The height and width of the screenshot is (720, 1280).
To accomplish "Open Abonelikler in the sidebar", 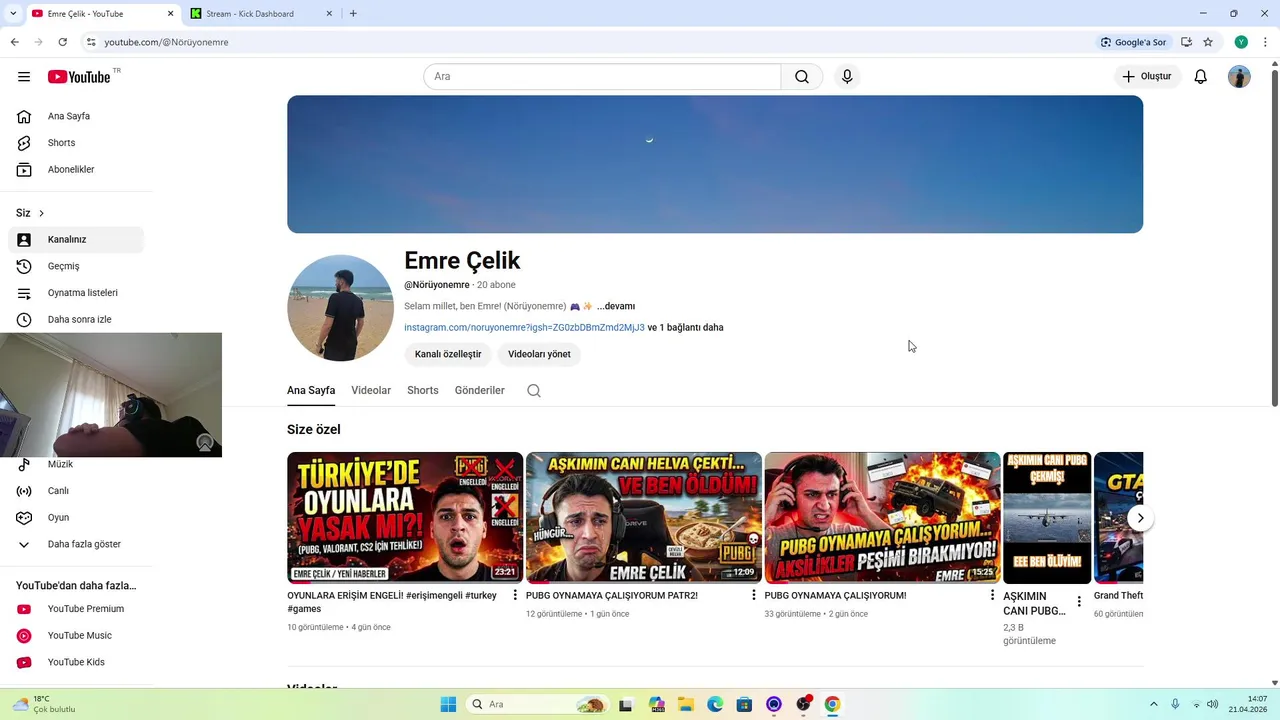I will [76, 170].
